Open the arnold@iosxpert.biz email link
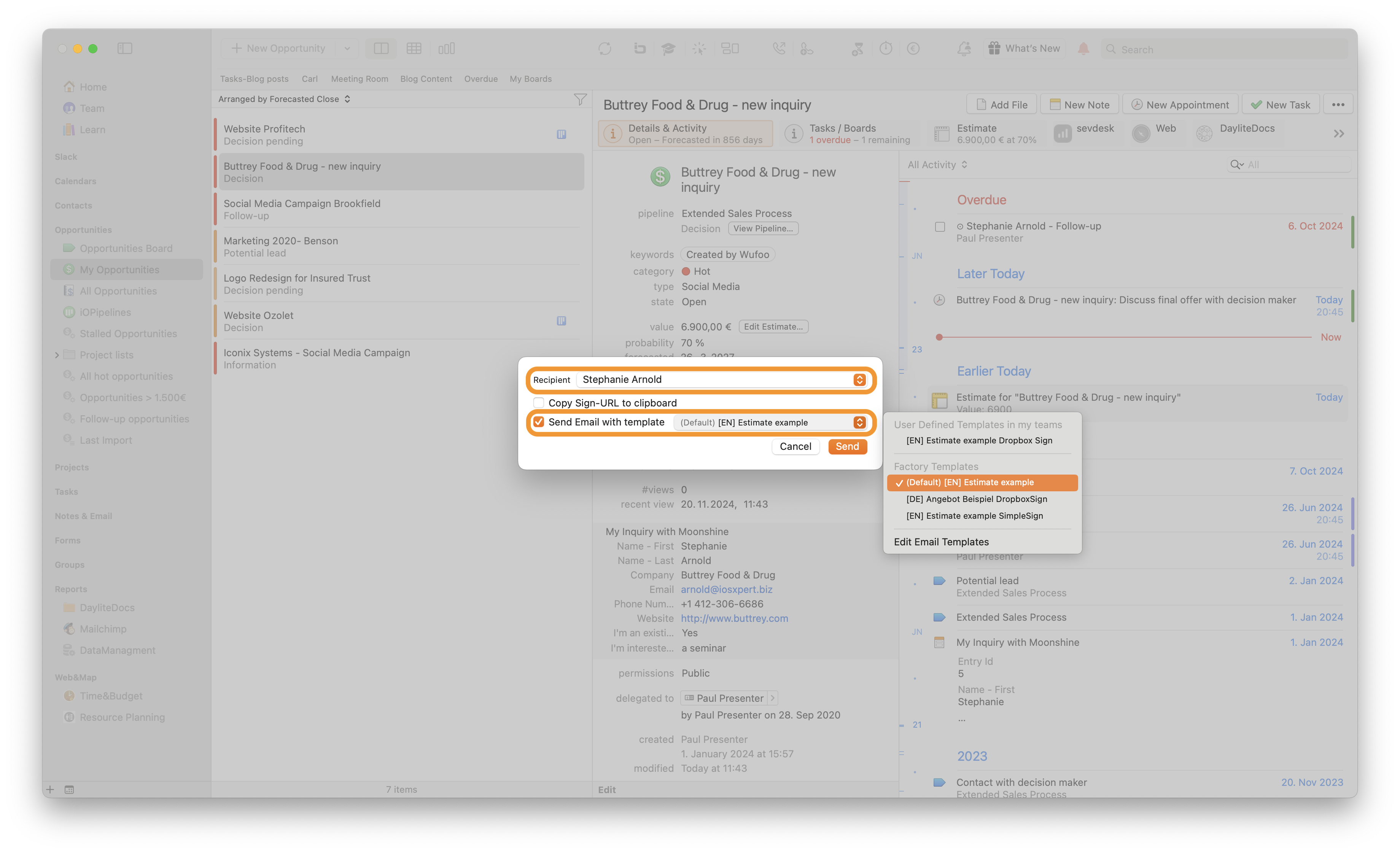1400x854 pixels. [x=727, y=589]
